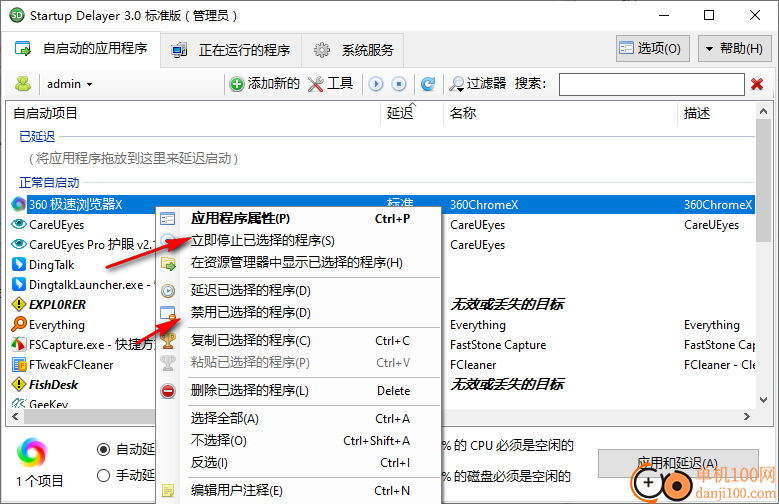Open the 帮助(H) dropdown menu

(x=734, y=49)
